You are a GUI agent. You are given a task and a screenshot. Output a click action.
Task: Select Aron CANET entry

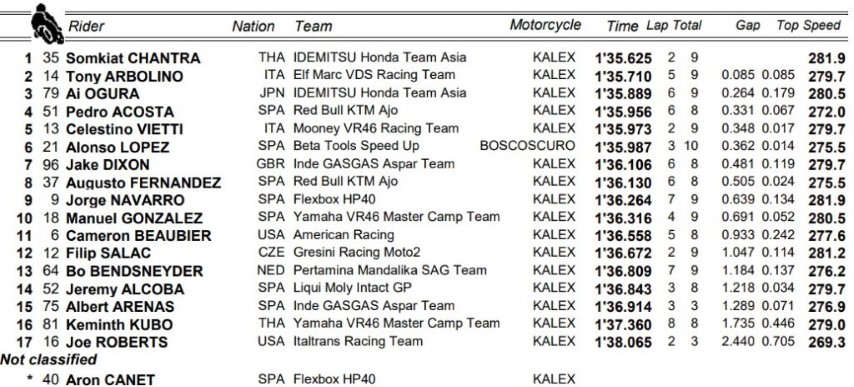tap(110, 379)
